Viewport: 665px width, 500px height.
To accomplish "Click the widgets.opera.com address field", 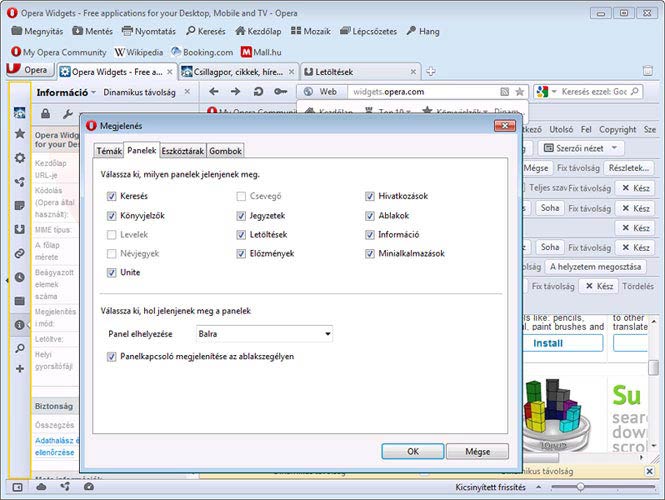I will coord(424,92).
